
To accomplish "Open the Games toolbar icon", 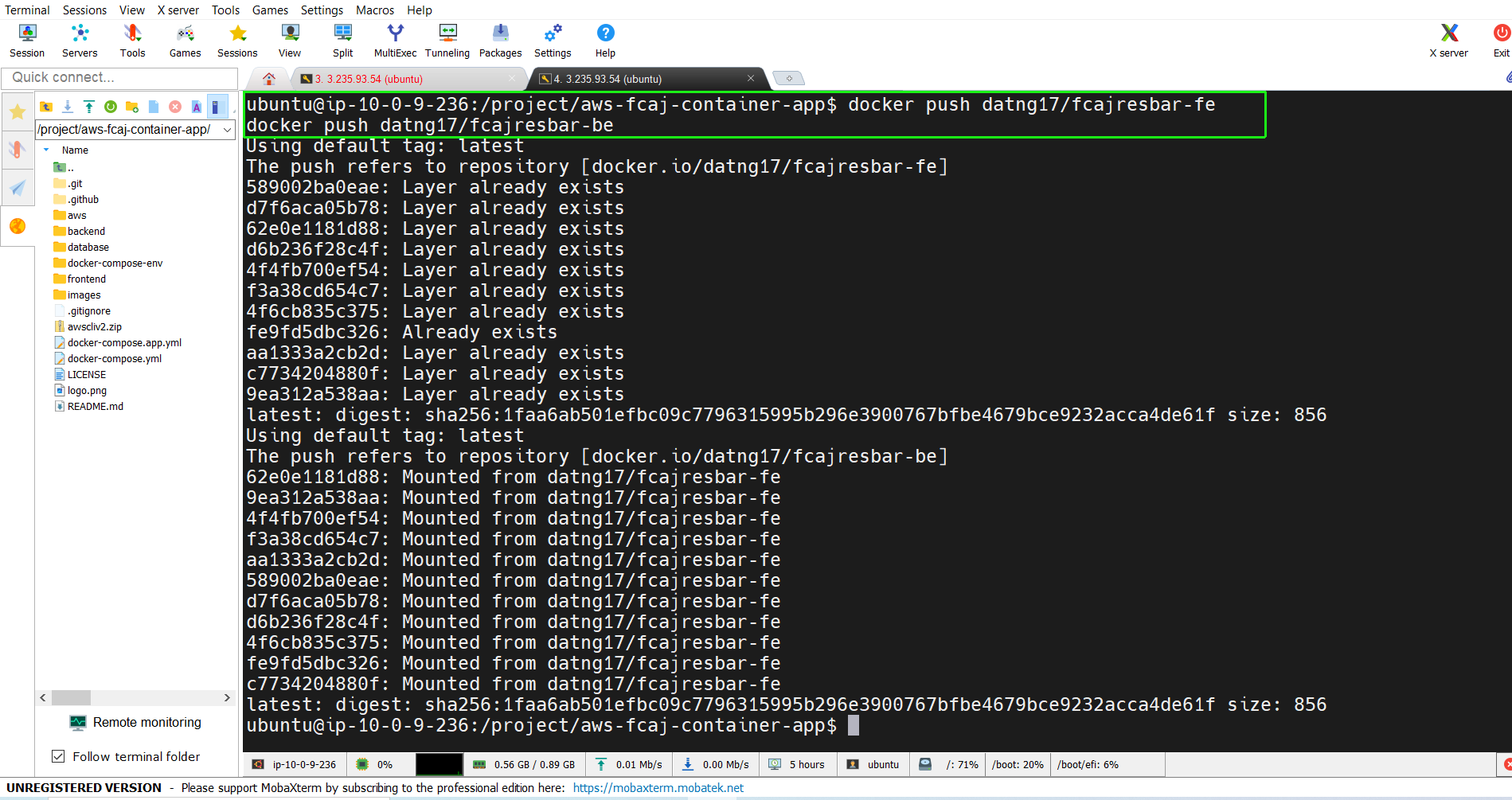I will pyautogui.click(x=185, y=41).
